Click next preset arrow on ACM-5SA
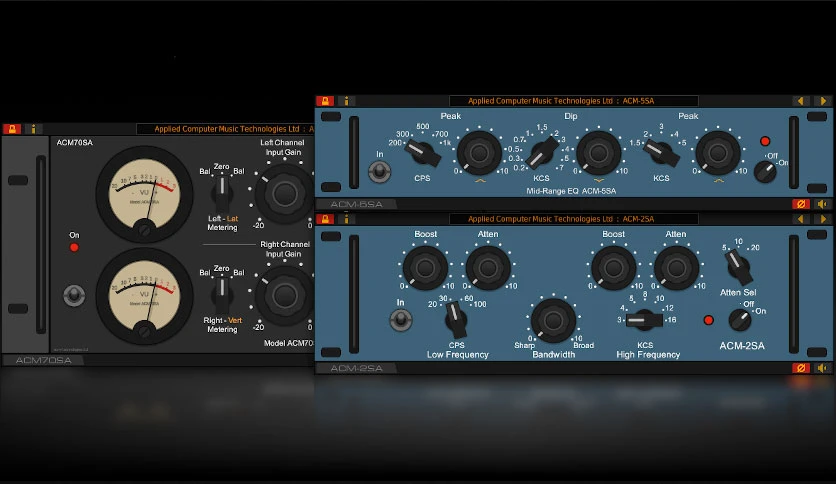This screenshot has width=836, height=484. pos(823,101)
